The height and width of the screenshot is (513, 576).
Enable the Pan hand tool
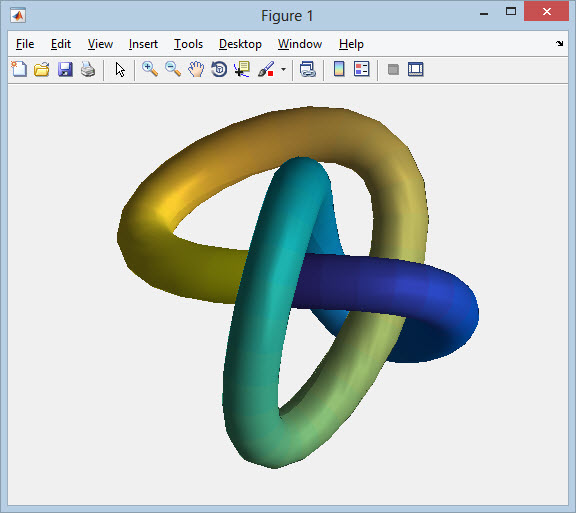click(x=196, y=69)
